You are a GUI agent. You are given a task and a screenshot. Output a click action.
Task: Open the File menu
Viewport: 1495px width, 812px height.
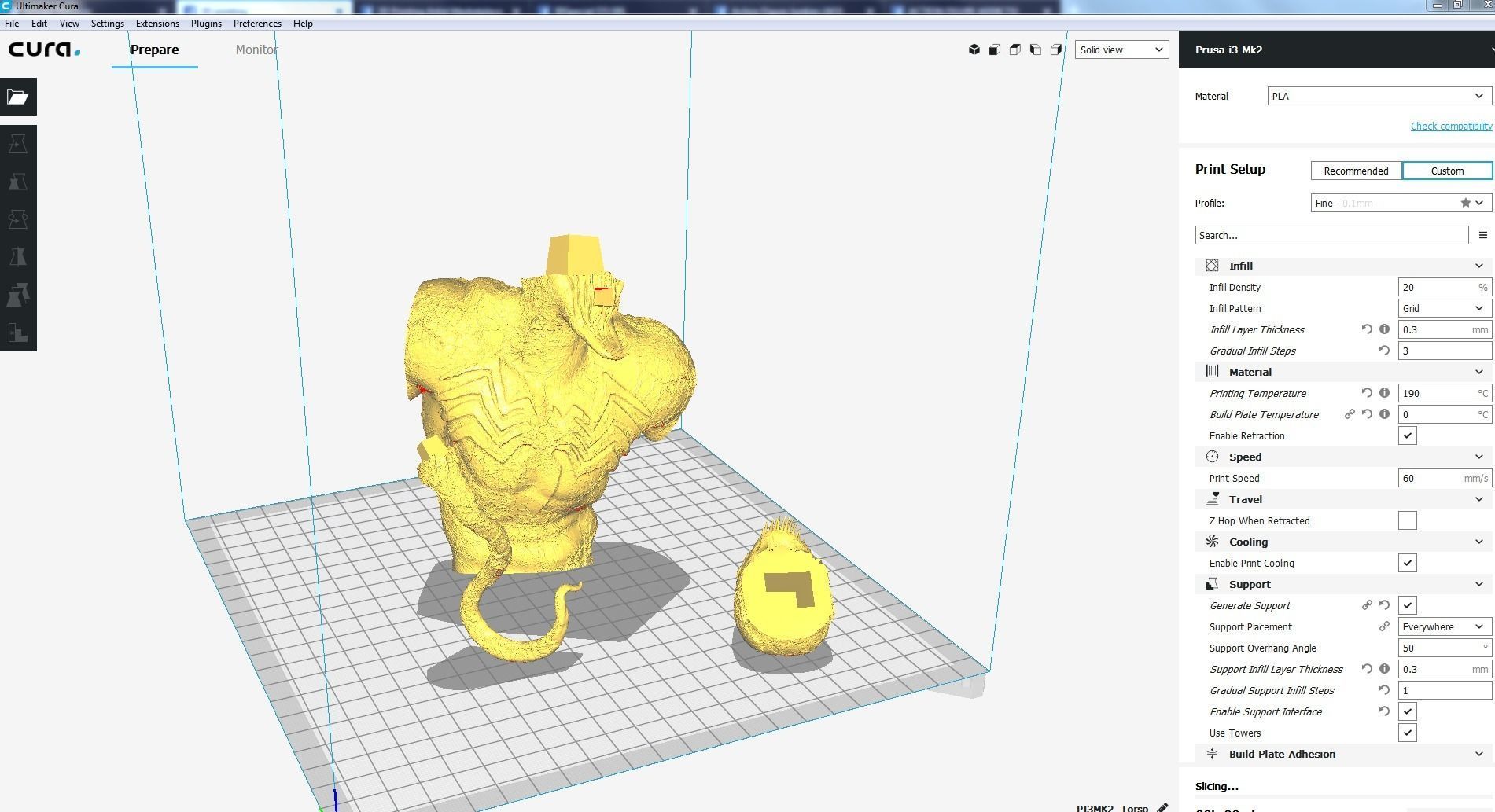[x=12, y=24]
